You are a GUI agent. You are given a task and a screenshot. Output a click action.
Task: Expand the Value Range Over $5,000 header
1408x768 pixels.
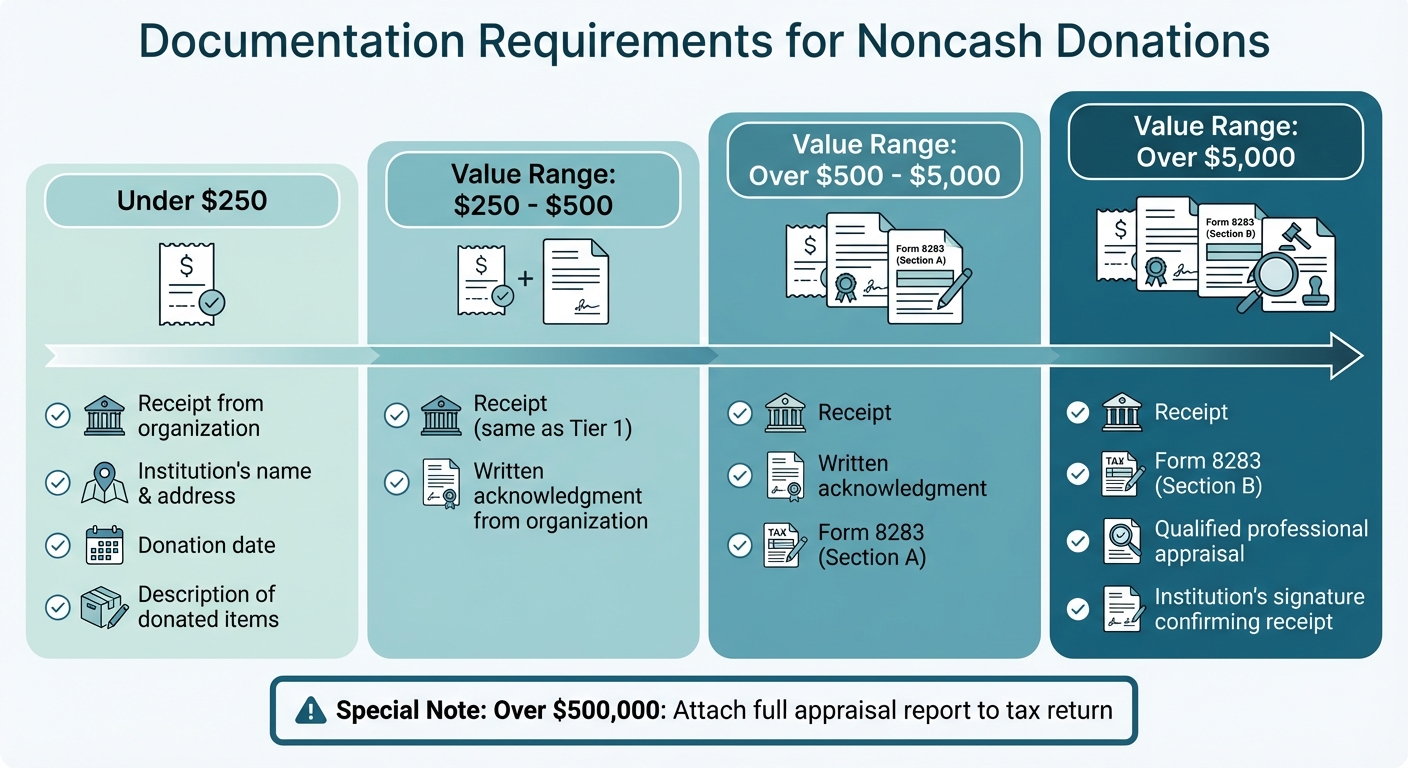pyautogui.click(x=1216, y=141)
